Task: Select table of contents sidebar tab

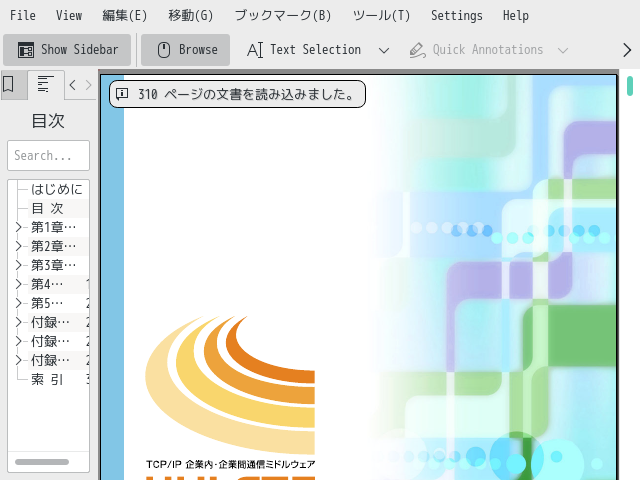Action: pos(46,84)
